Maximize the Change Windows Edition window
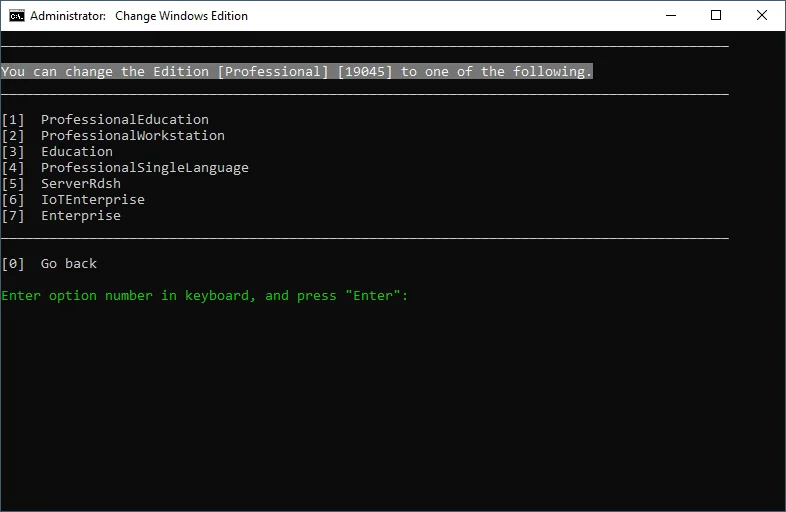The height and width of the screenshot is (512, 786). click(716, 16)
